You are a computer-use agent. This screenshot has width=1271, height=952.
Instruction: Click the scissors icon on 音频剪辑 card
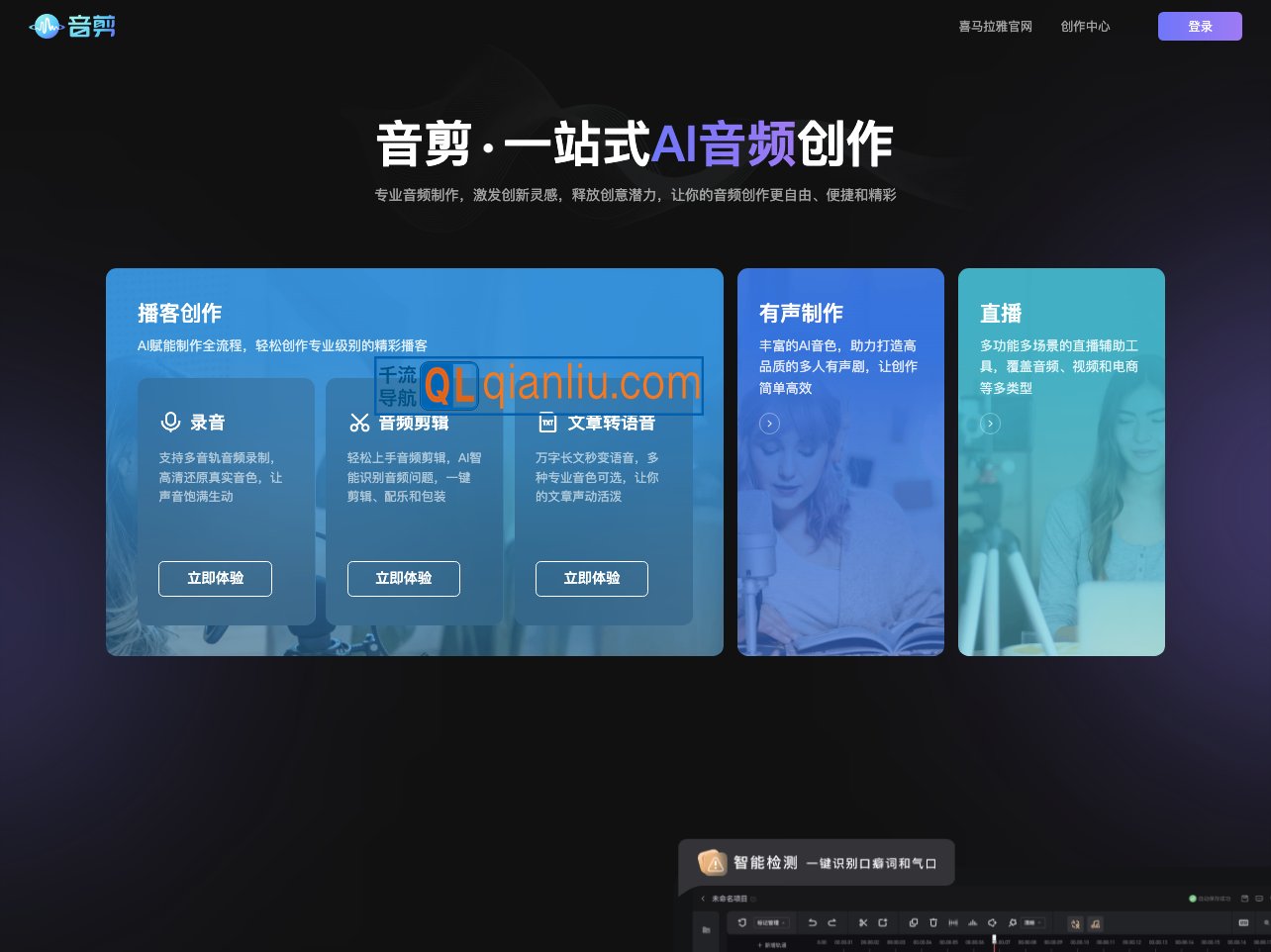point(358,422)
